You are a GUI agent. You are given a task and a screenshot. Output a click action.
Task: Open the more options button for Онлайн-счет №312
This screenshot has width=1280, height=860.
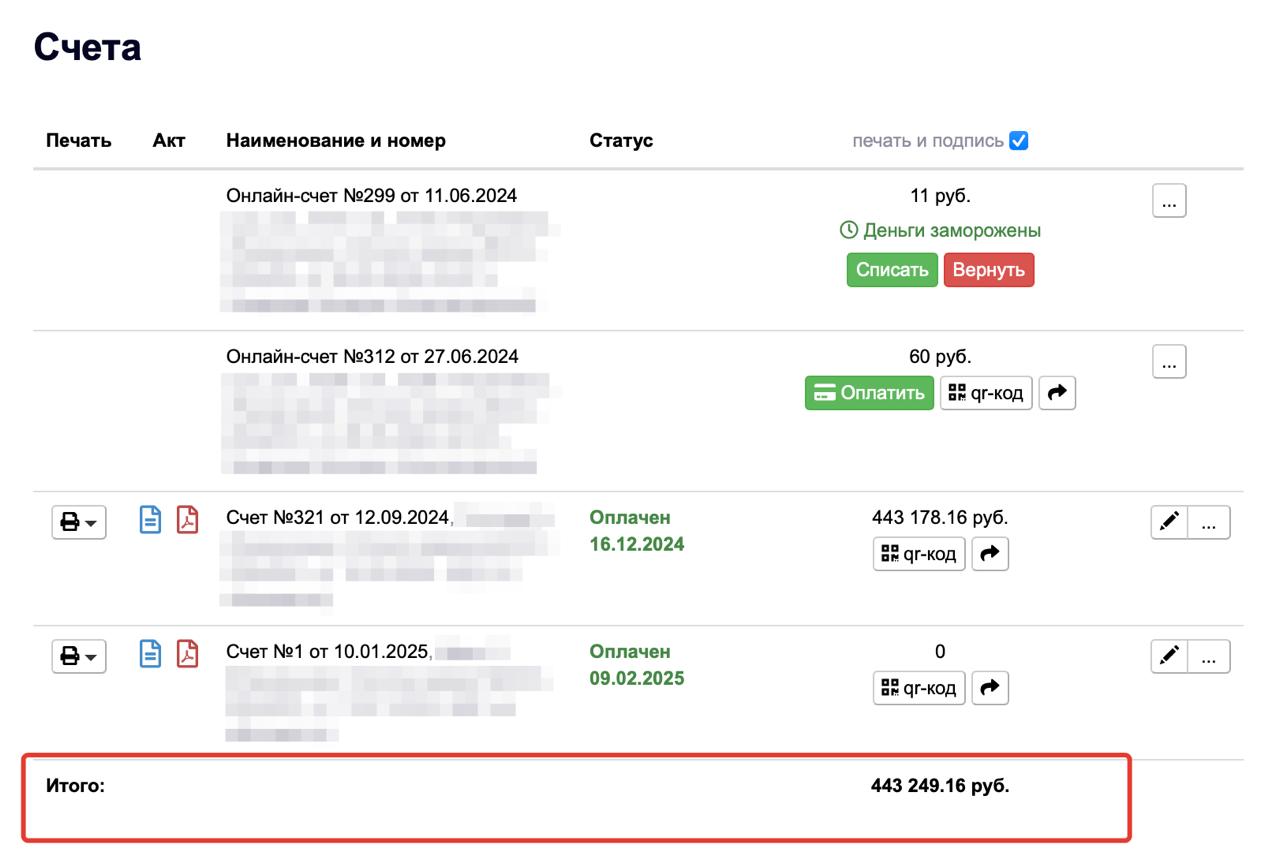tap(1169, 362)
